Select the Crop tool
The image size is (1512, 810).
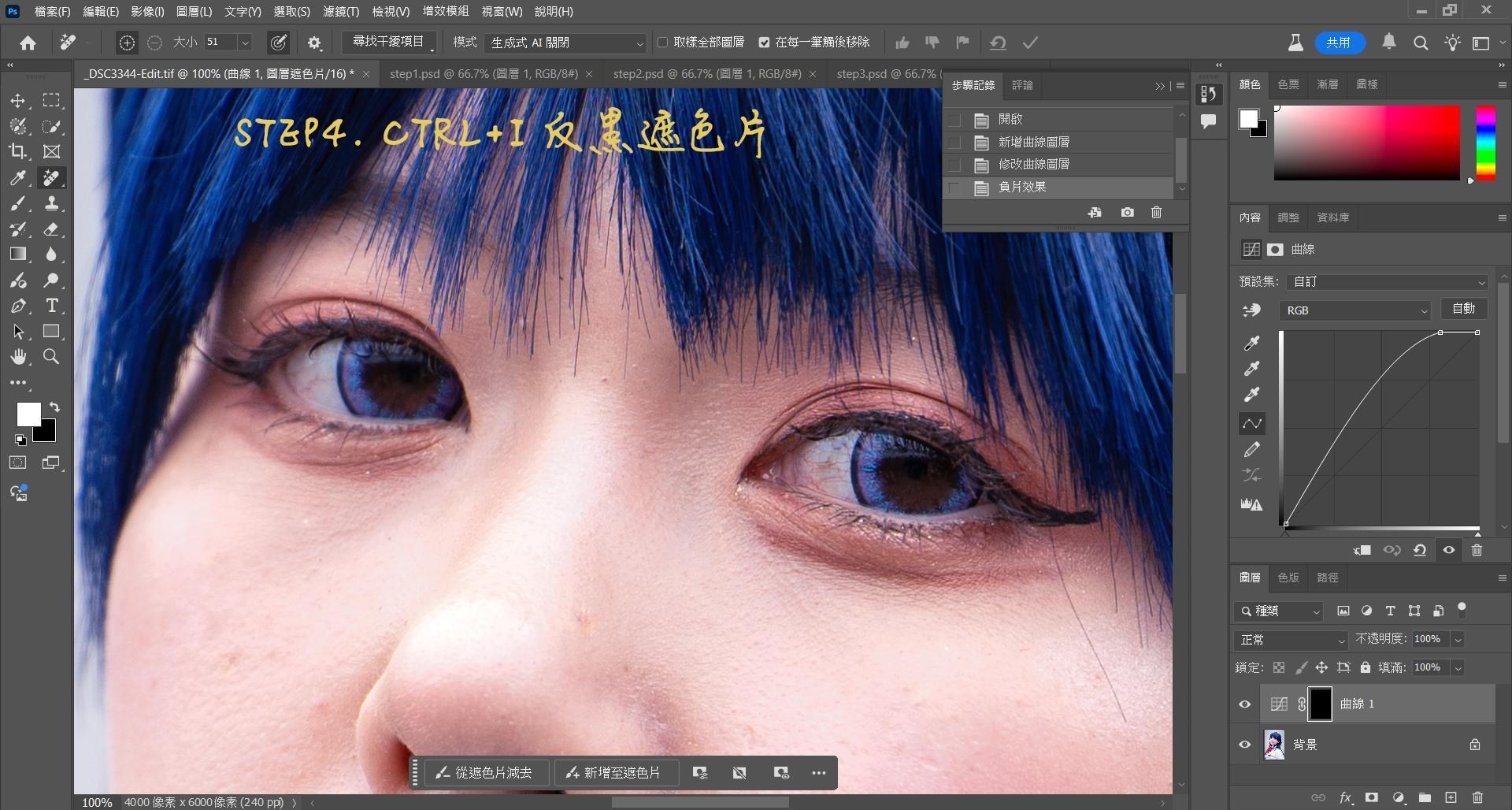tap(17, 151)
